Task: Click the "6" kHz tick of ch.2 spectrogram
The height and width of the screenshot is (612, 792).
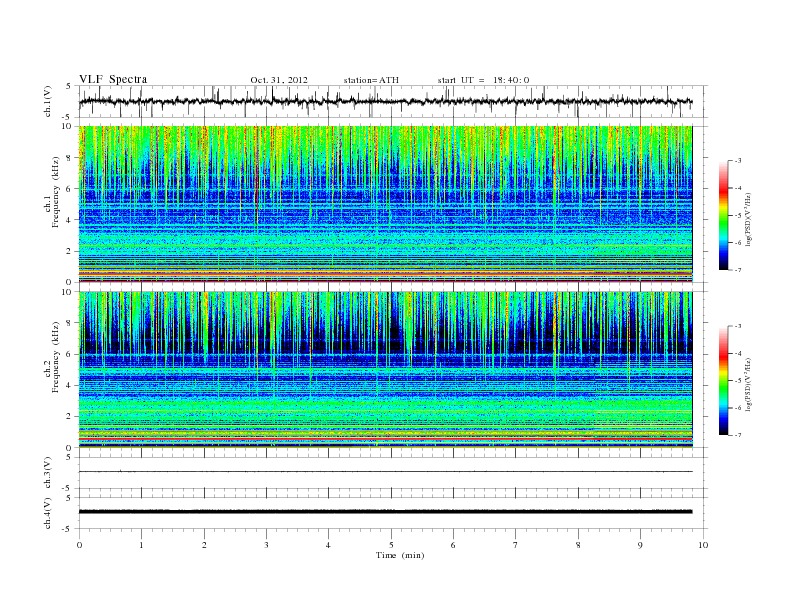Action: (69, 354)
